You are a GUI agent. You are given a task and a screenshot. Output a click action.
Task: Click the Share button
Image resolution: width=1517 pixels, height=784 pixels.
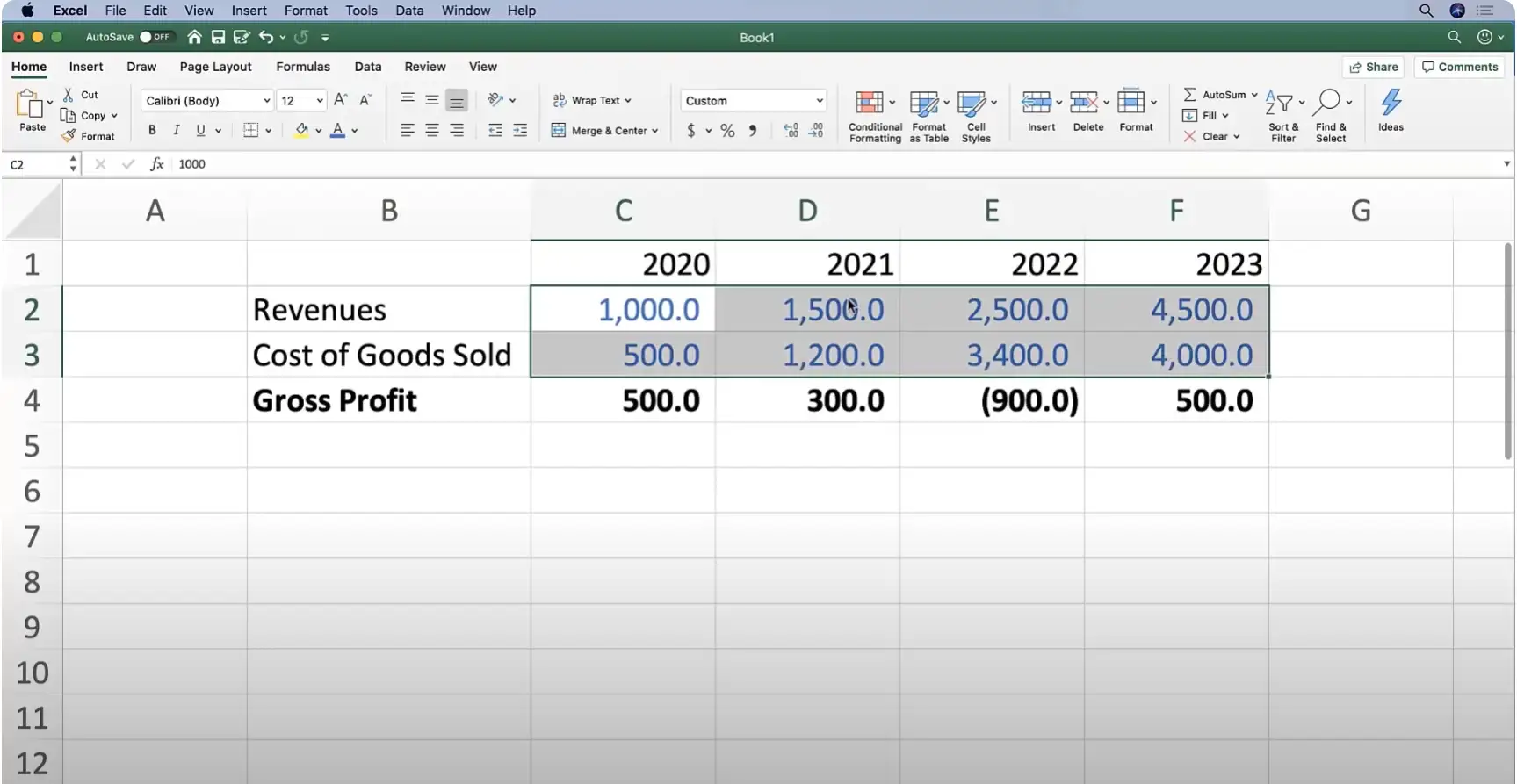(x=1373, y=67)
